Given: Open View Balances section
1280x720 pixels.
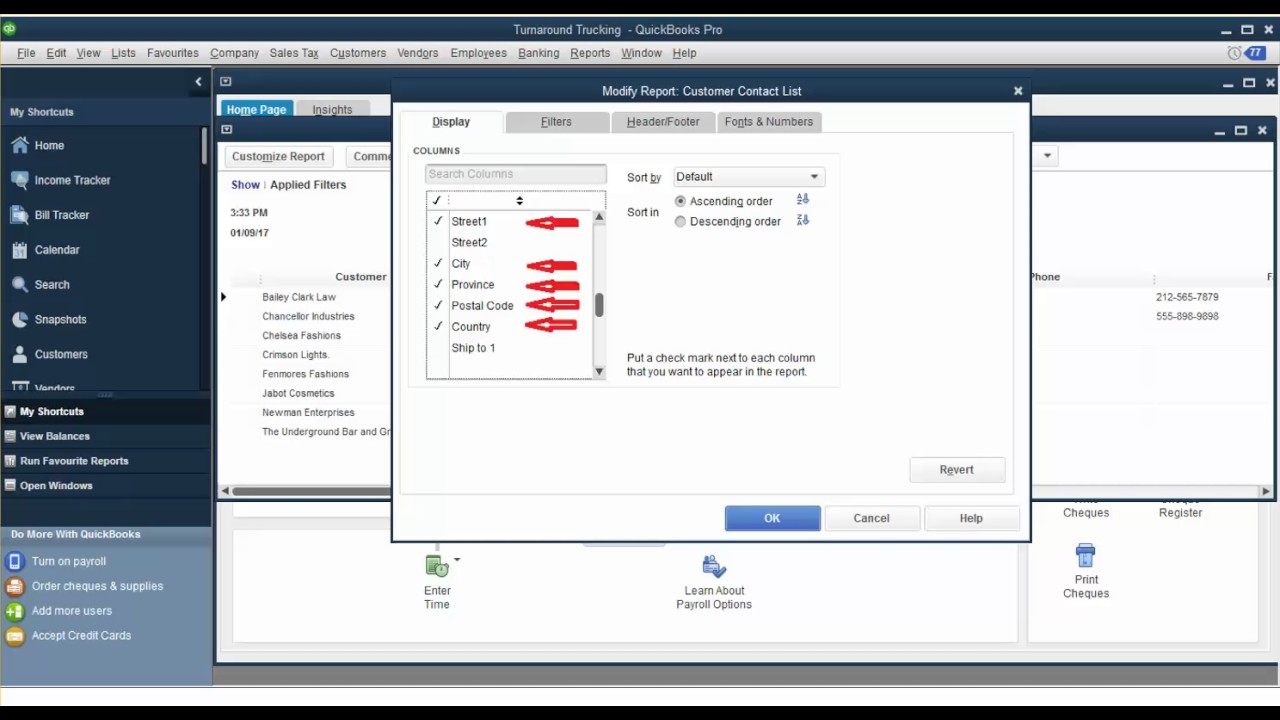Looking at the screenshot, I should tap(55, 436).
